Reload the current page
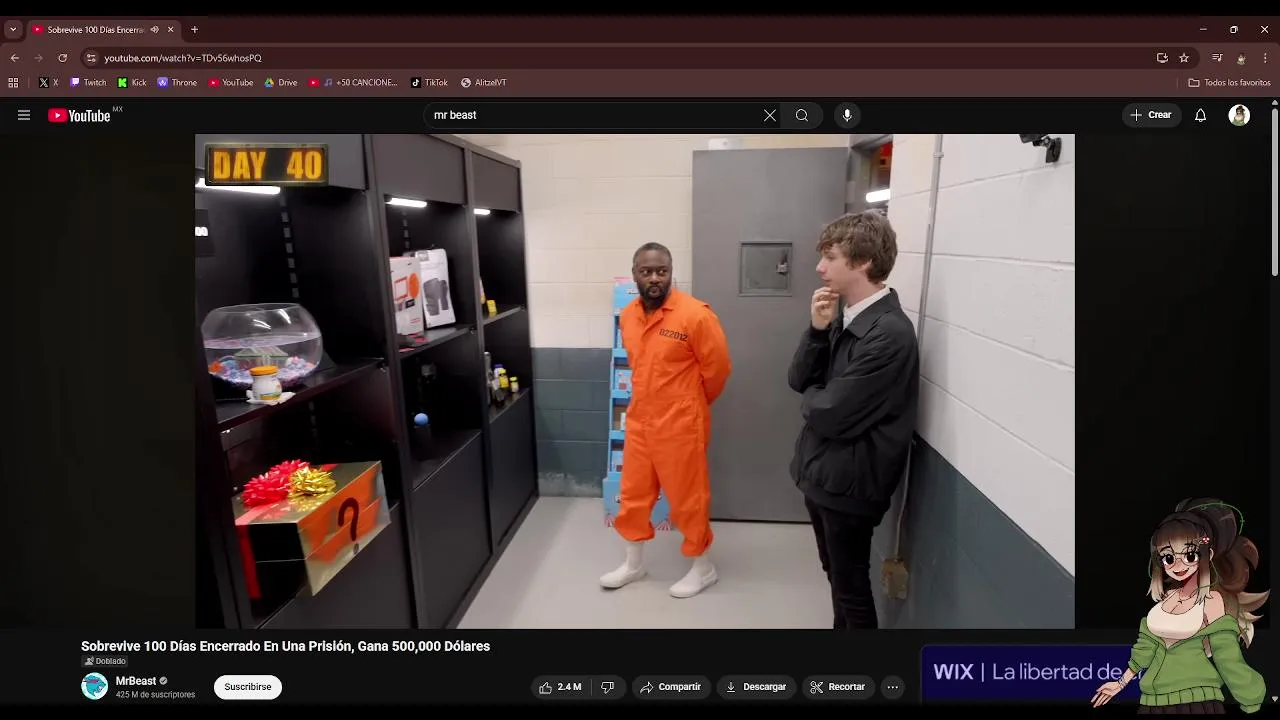1280x720 pixels. [x=63, y=58]
